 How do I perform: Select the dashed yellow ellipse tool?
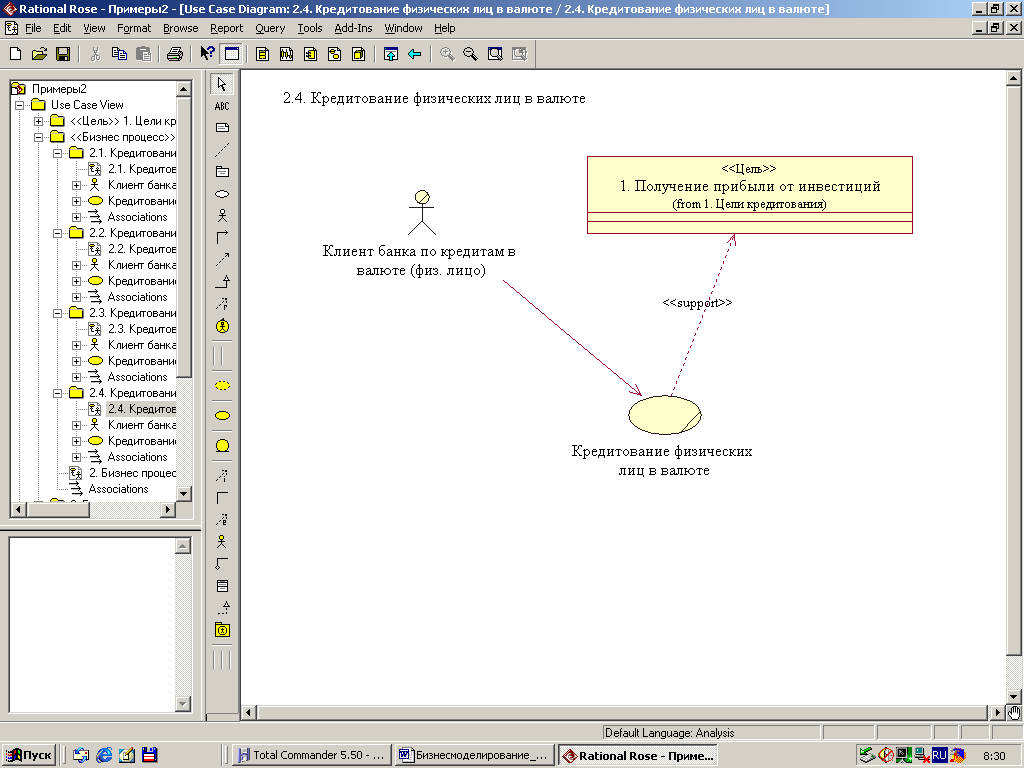[x=222, y=385]
